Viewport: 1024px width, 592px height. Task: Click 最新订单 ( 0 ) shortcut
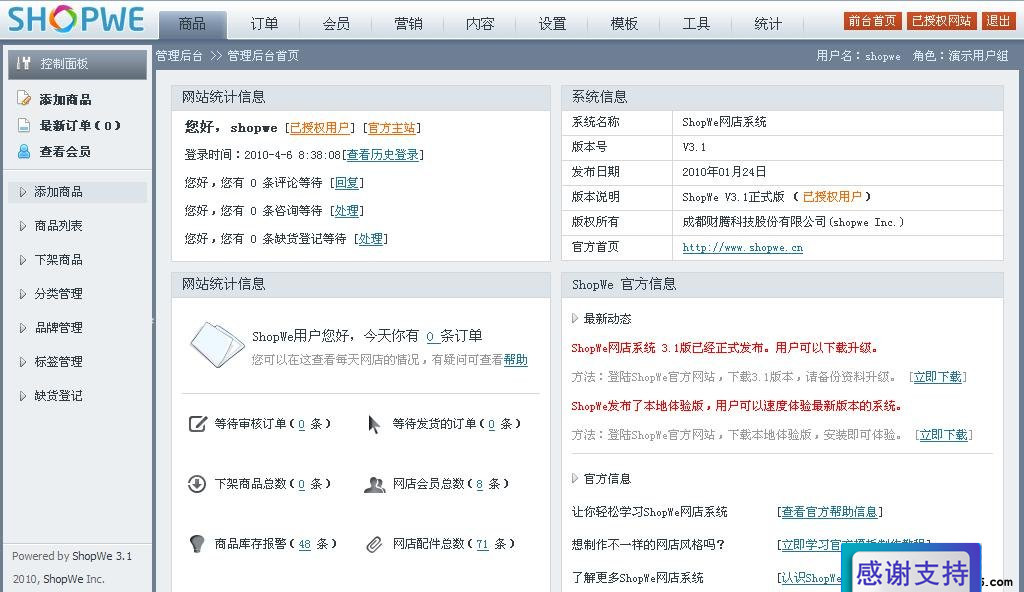click(80, 125)
